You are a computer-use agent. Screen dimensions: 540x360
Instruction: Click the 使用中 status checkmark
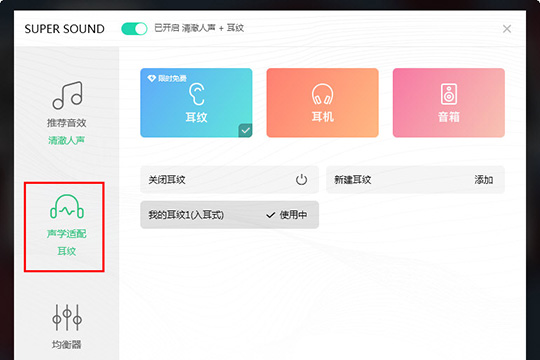coord(270,215)
